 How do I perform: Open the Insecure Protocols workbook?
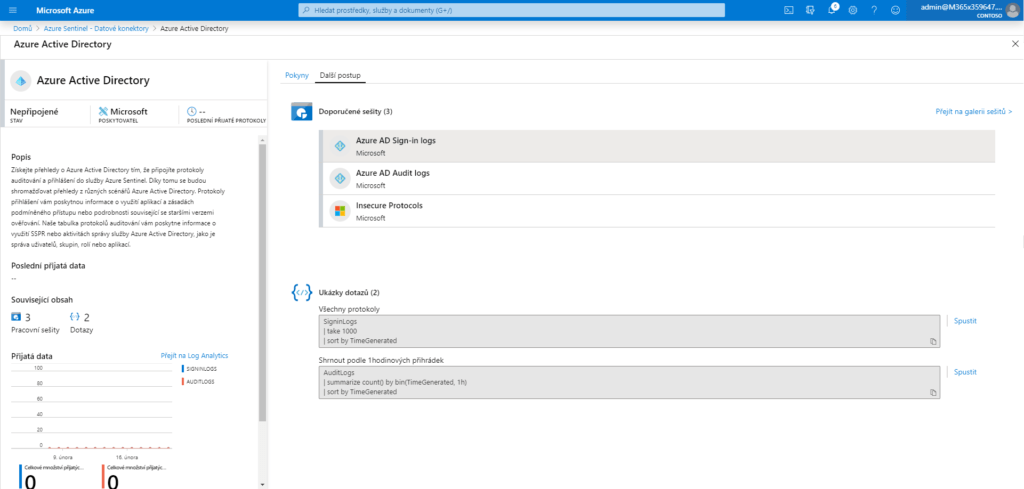389,205
